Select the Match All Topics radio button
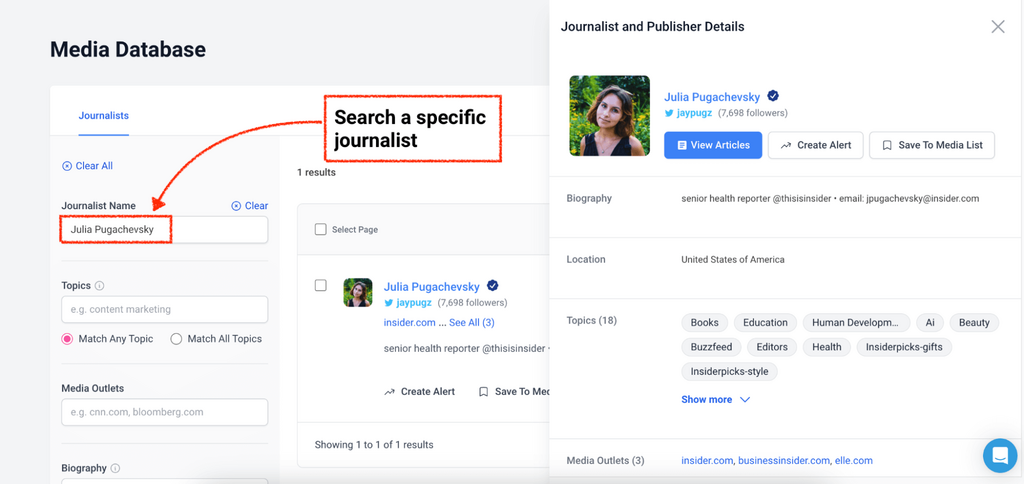The width and height of the screenshot is (1024, 484). pyautogui.click(x=176, y=339)
